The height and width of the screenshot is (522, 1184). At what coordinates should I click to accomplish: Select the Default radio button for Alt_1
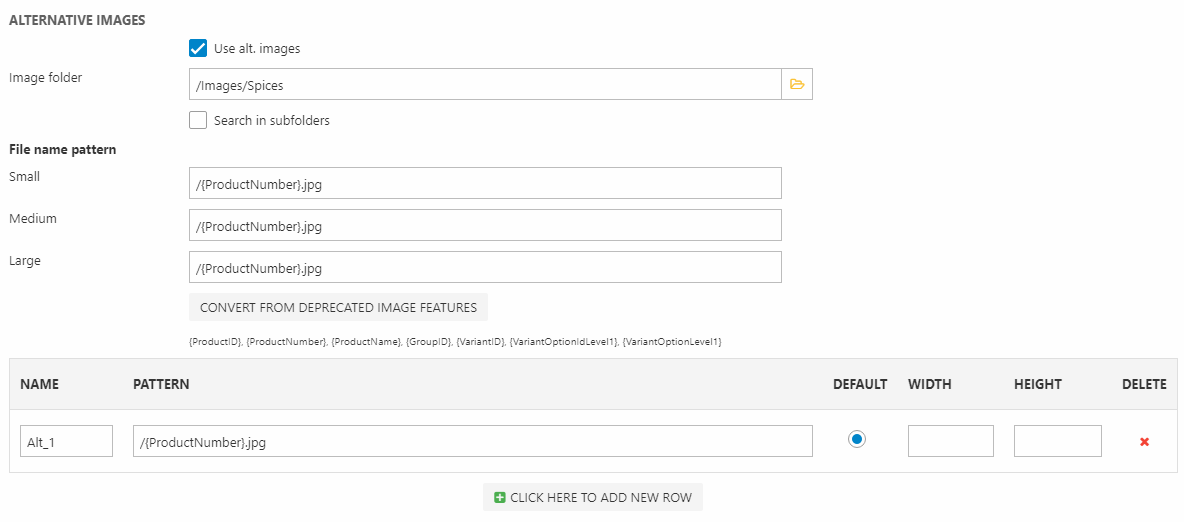pyautogui.click(x=857, y=439)
